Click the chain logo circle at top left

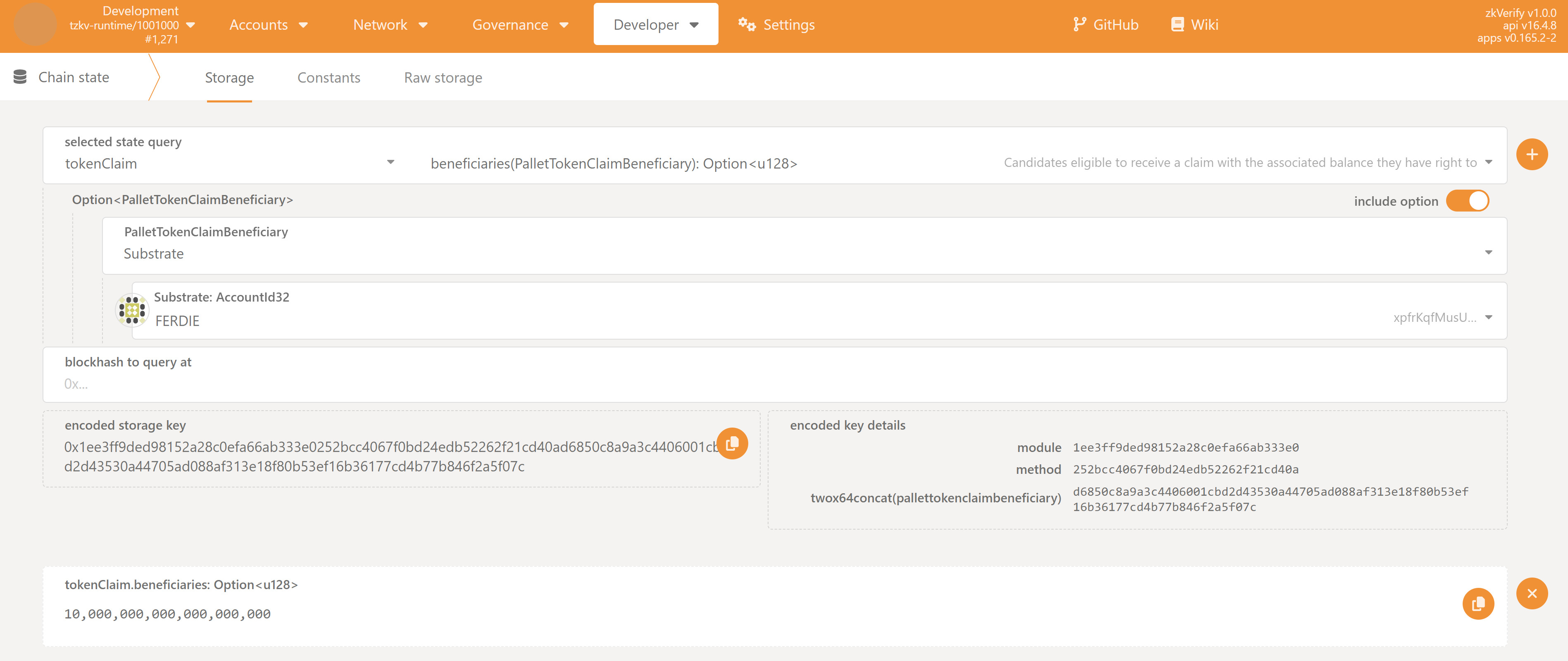tap(35, 25)
